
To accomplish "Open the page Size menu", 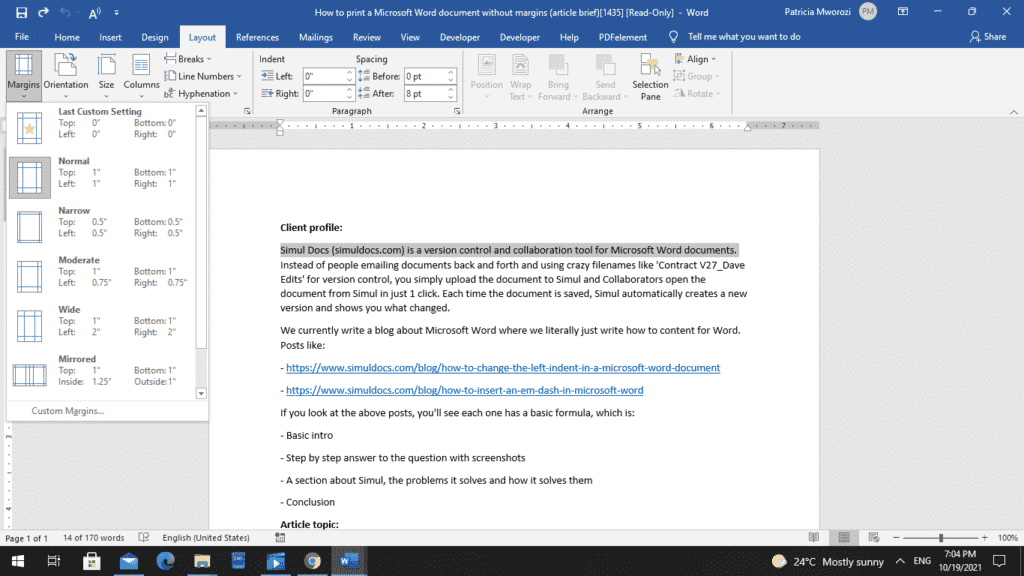I will coord(106,75).
